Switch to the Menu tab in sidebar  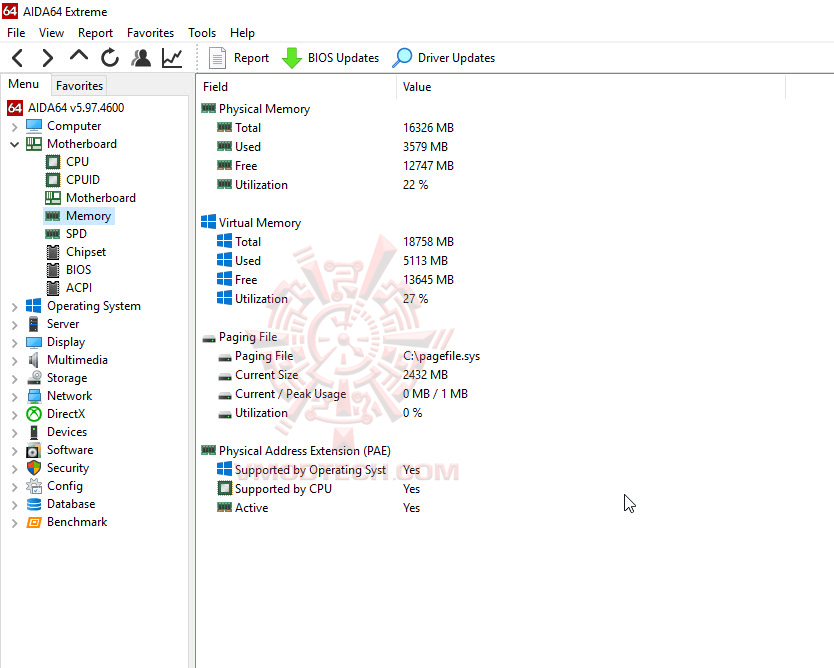[x=23, y=84]
